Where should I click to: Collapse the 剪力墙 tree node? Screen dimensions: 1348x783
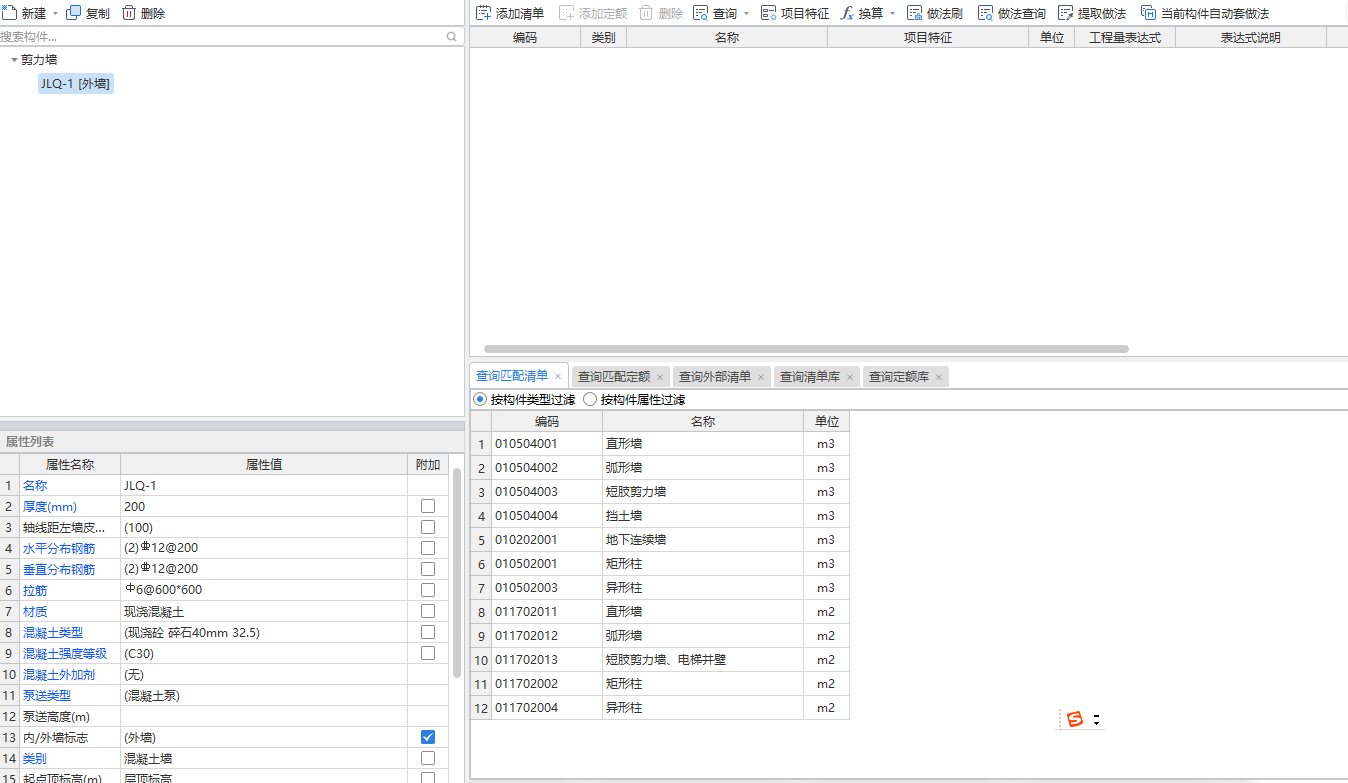click(14, 60)
